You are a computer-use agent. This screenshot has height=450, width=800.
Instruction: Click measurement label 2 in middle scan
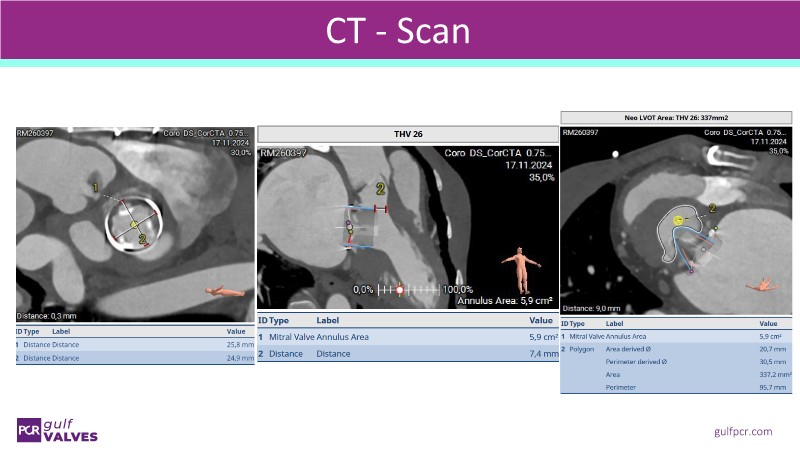[x=380, y=187]
